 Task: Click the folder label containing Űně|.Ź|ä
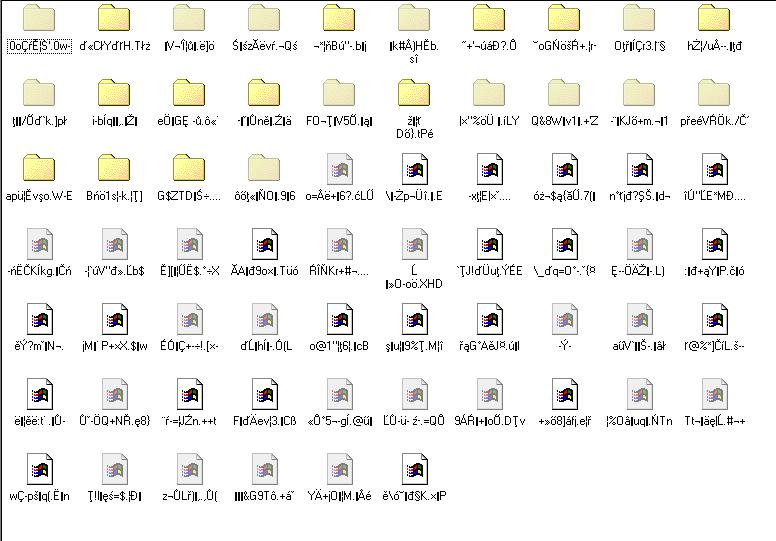click(x=264, y=121)
